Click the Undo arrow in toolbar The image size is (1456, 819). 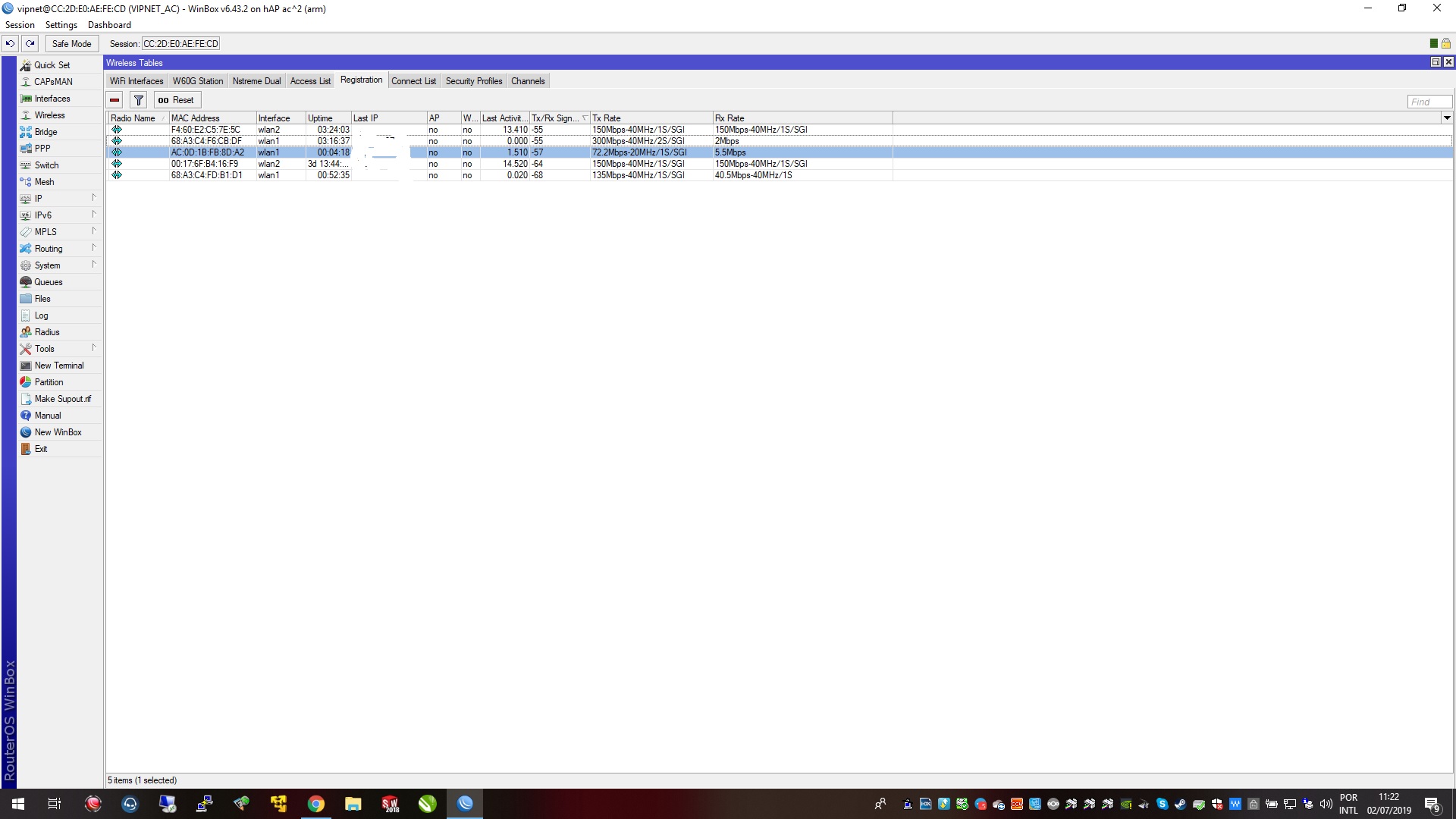(10, 43)
